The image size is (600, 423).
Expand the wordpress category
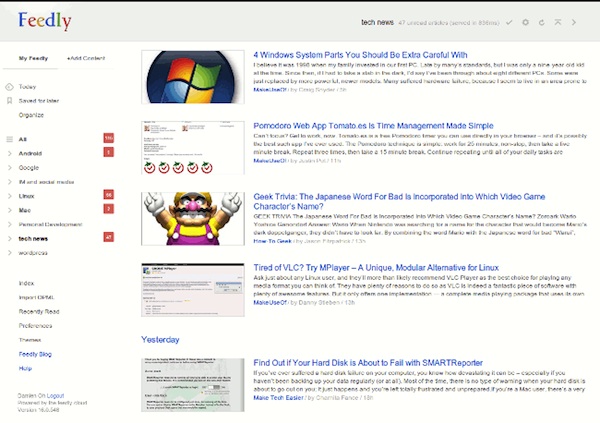(x=10, y=253)
